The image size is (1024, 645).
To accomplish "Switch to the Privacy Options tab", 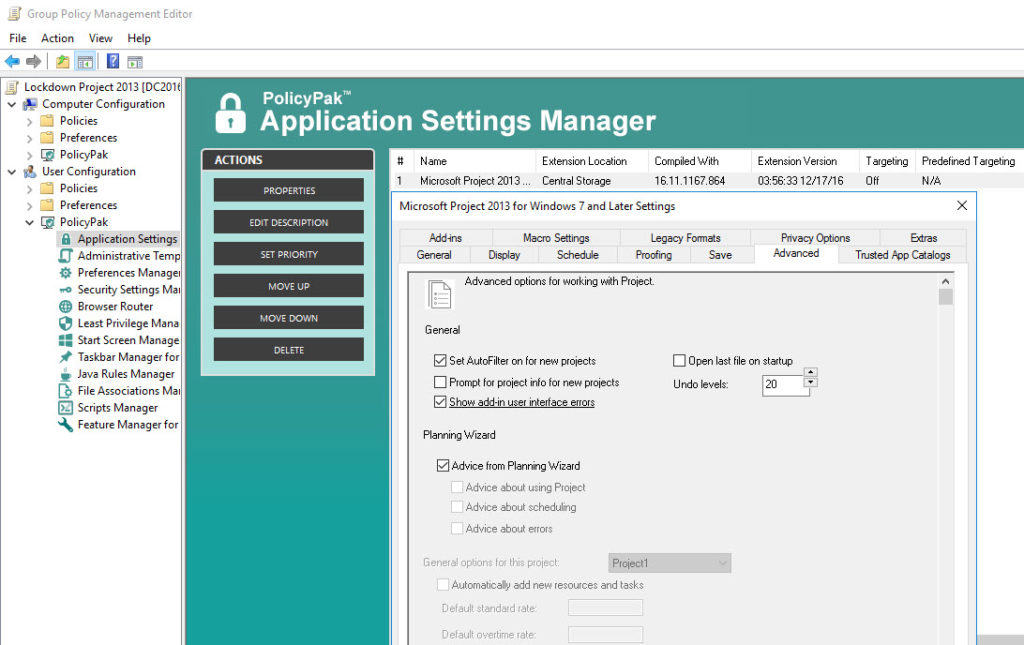I will pyautogui.click(x=815, y=238).
